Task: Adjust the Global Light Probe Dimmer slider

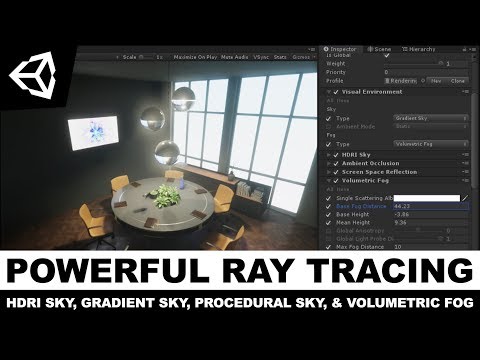Action: 418,239
